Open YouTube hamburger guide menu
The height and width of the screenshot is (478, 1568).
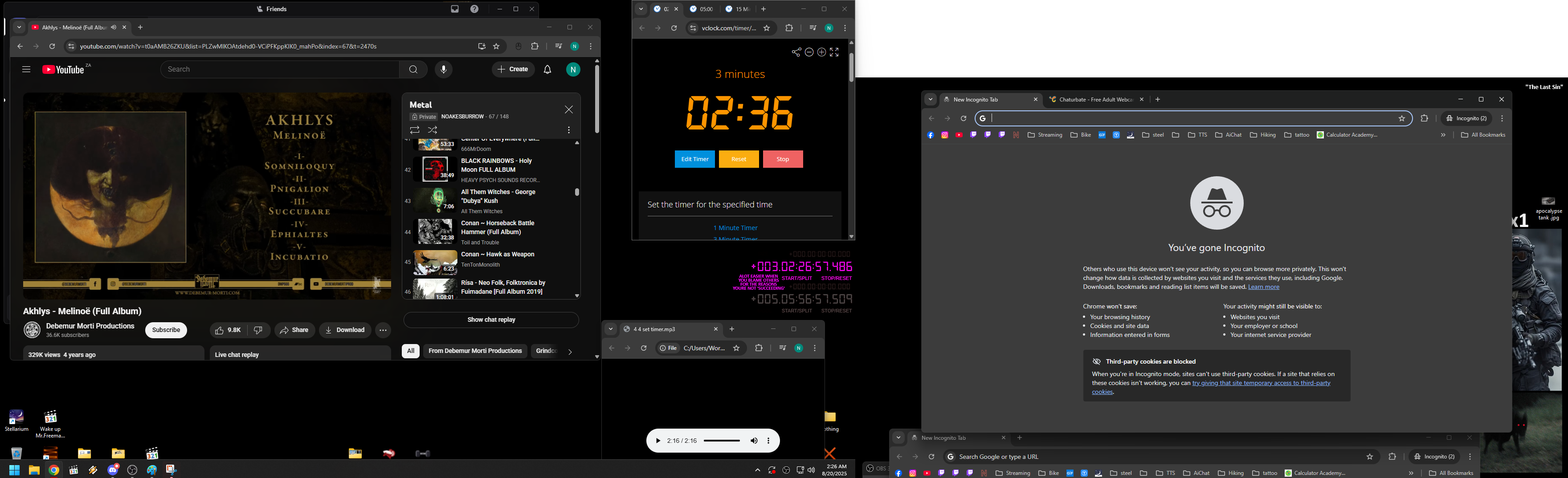point(26,70)
